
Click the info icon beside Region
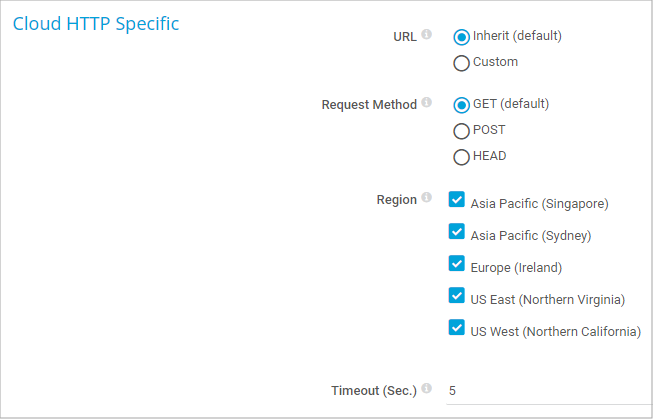[x=427, y=198]
